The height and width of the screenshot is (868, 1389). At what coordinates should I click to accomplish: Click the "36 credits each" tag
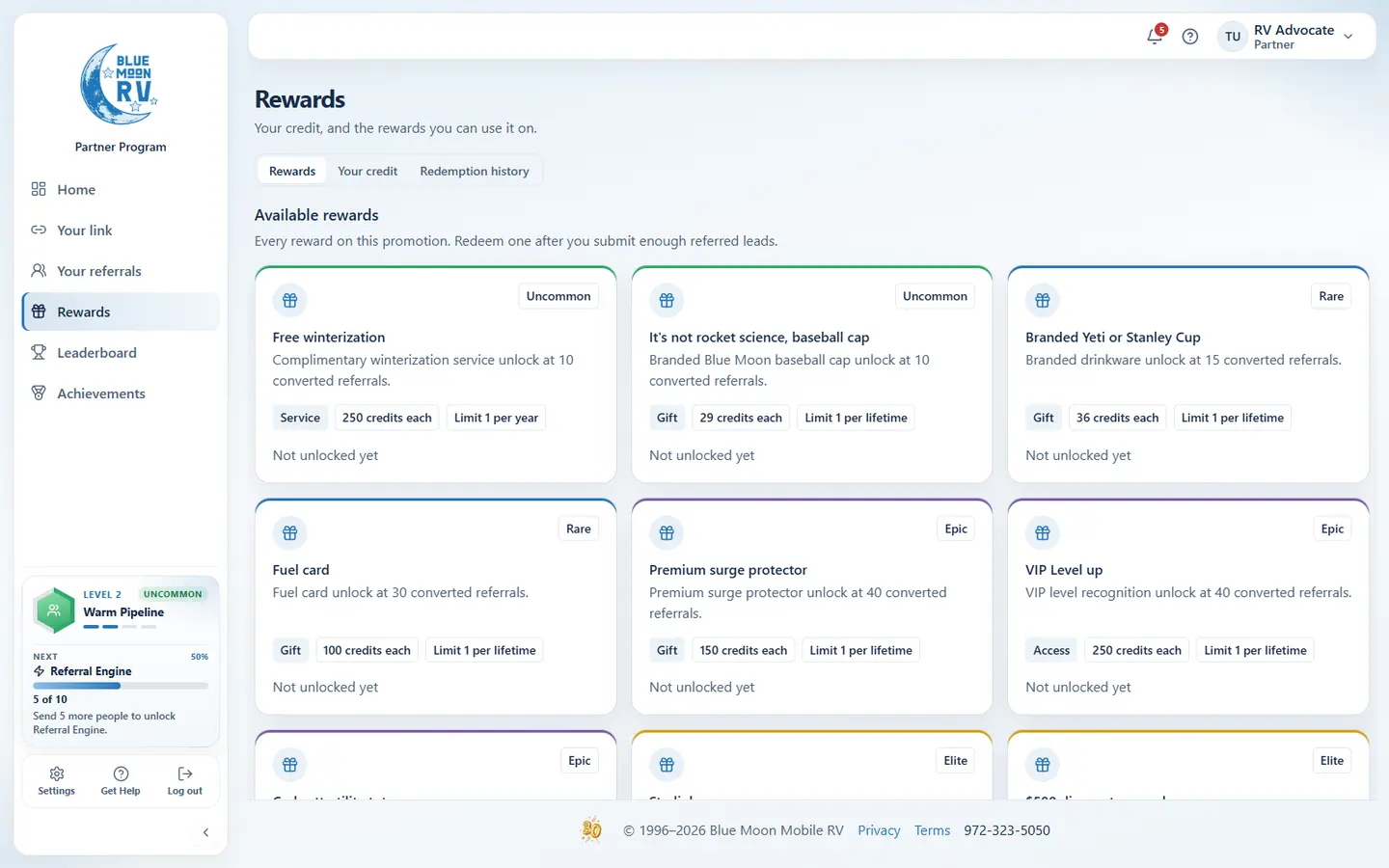click(x=1117, y=418)
